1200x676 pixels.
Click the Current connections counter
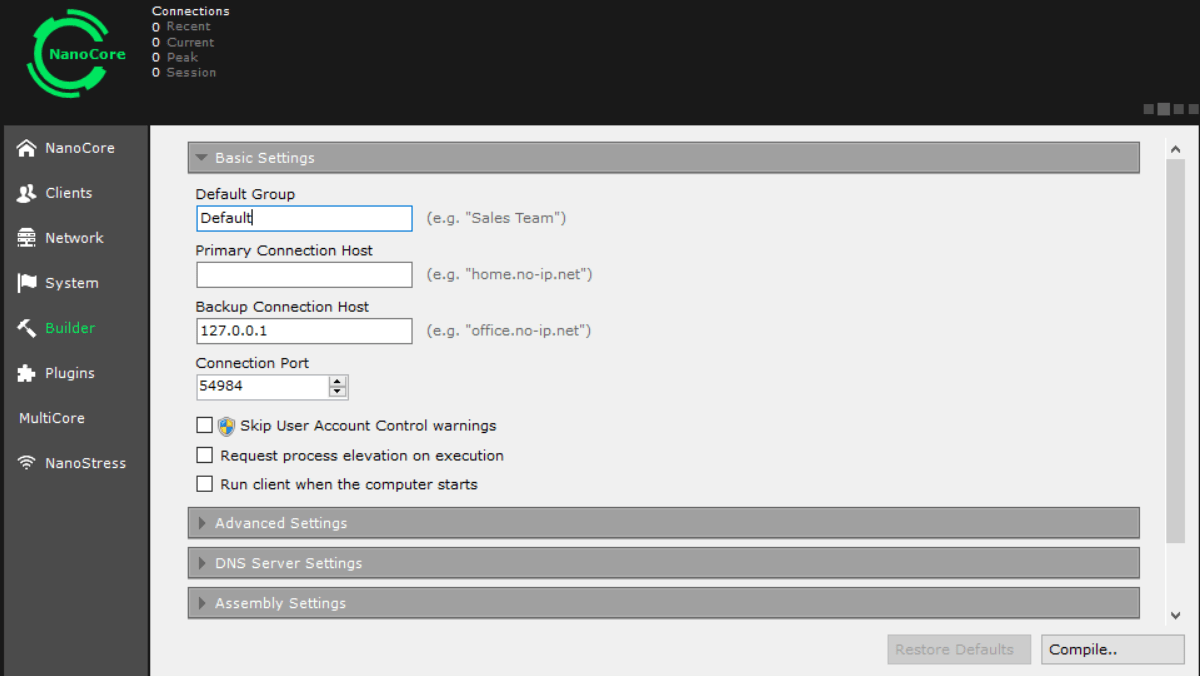tap(183, 42)
